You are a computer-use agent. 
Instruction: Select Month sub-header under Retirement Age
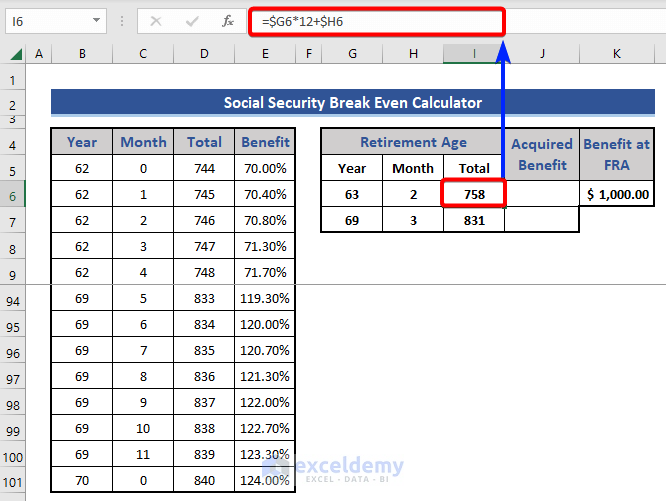[413, 169]
